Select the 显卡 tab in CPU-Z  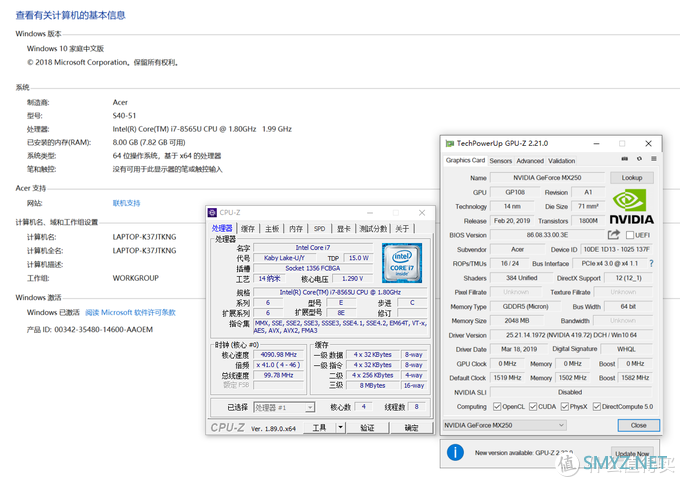[343, 229]
